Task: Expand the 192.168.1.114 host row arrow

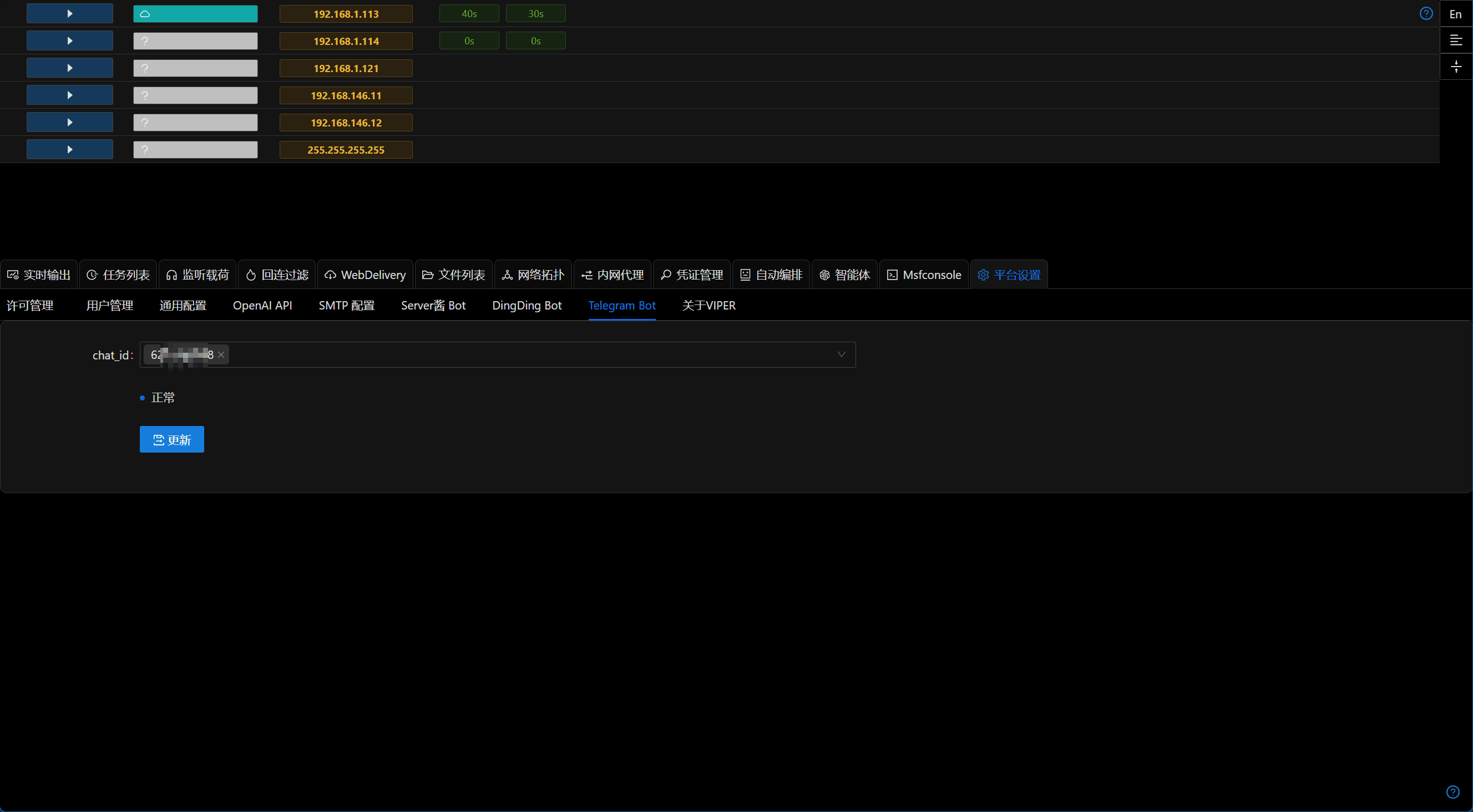Action: pos(70,40)
